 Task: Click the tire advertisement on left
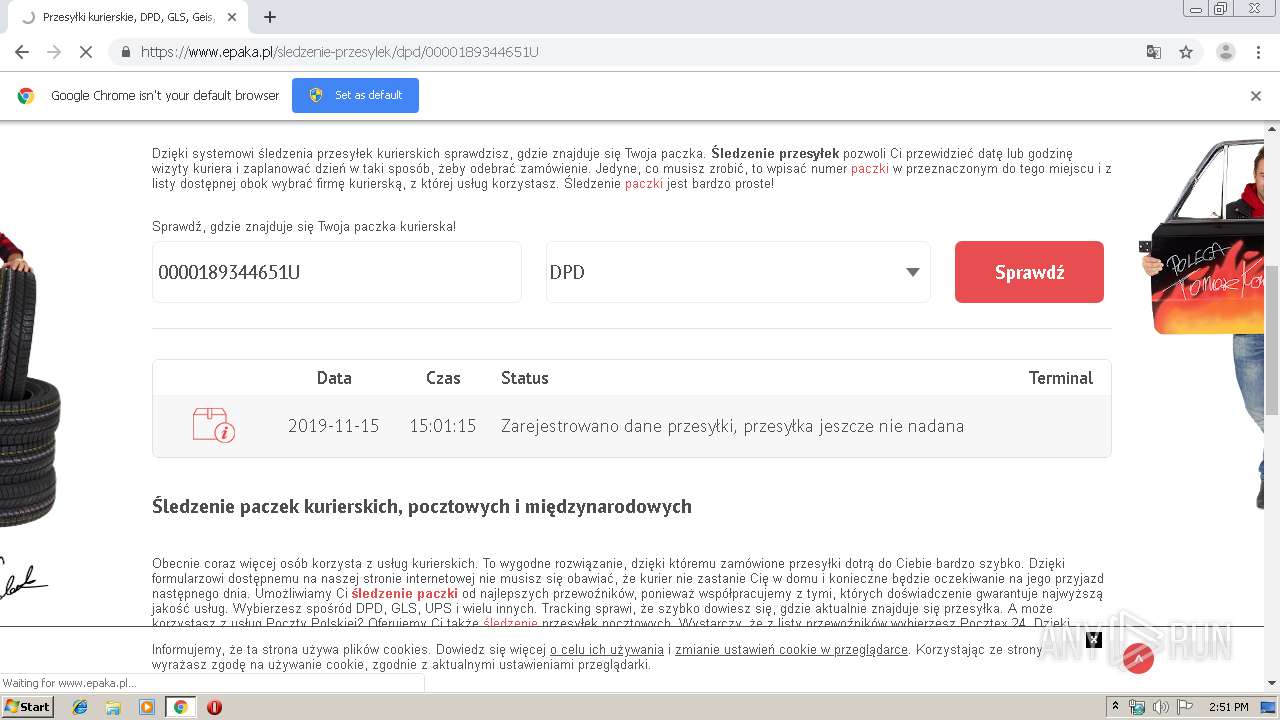click(x=30, y=380)
